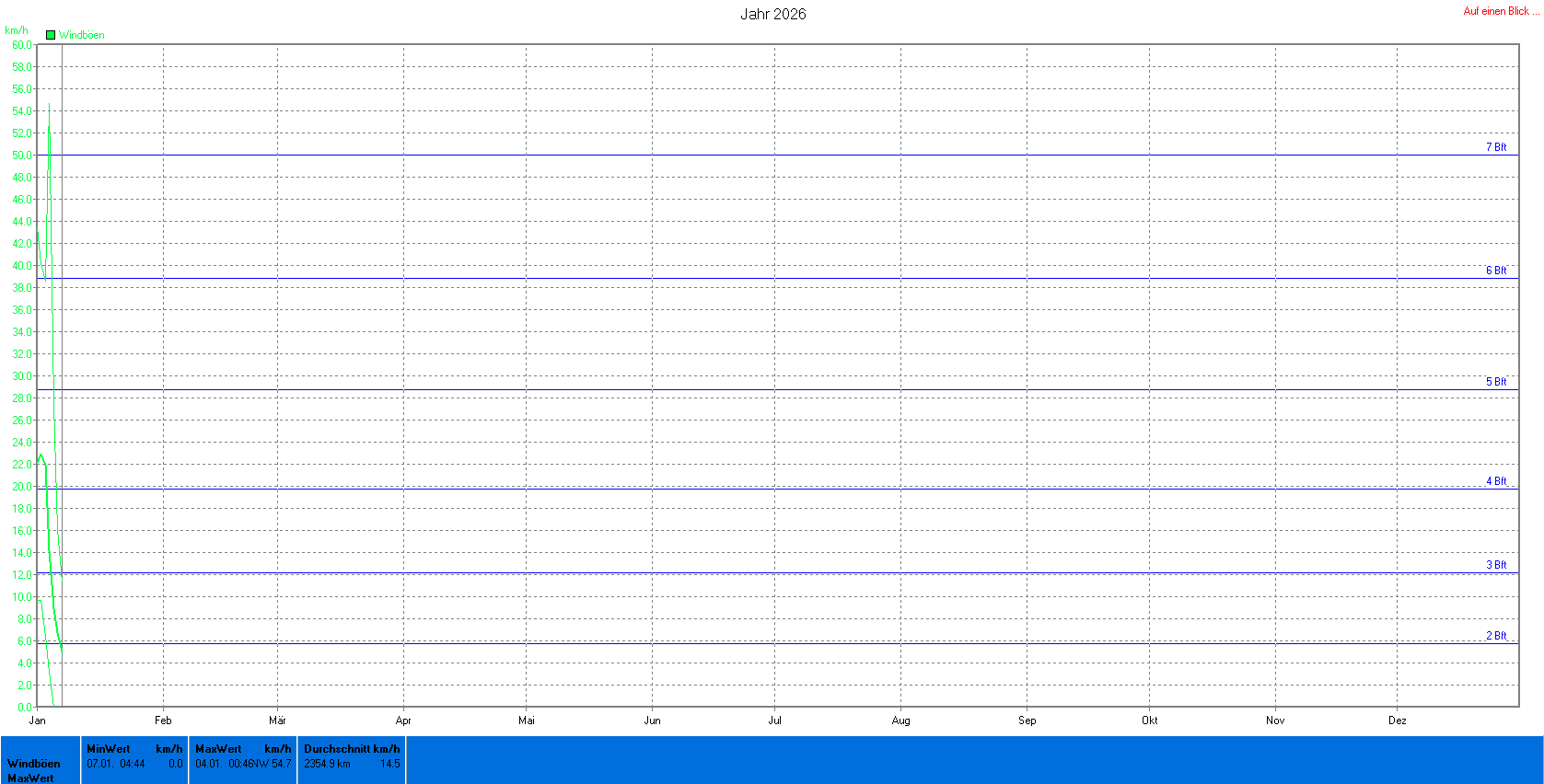Click the km/h unit label above y-axis

click(17, 30)
